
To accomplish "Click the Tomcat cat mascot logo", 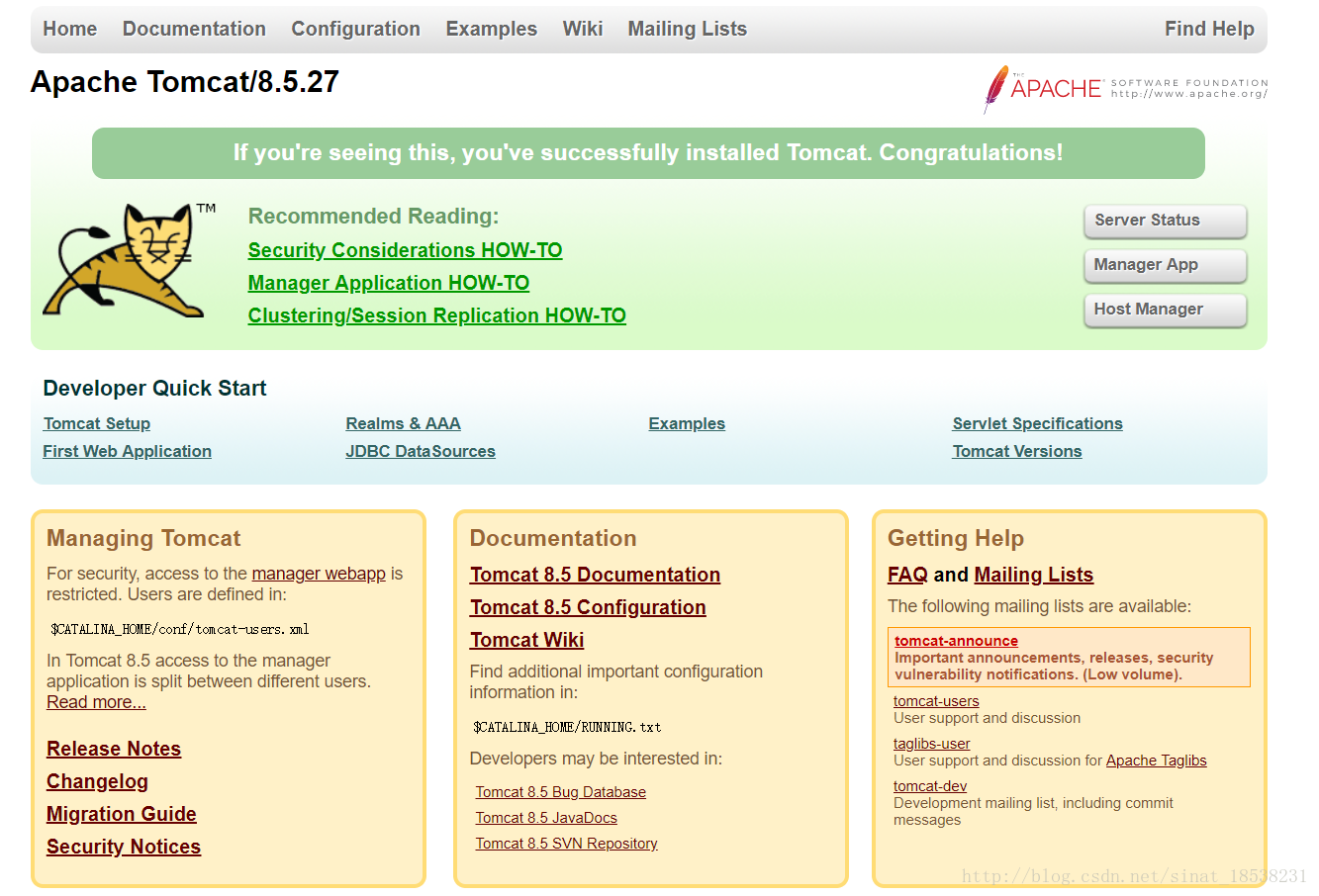I will (129, 261).
